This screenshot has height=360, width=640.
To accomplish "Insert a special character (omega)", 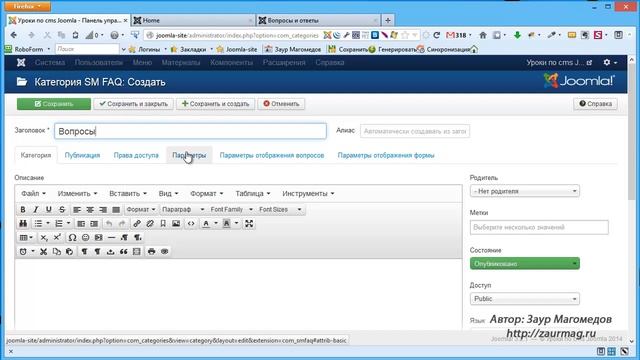I will coord(72,238).
